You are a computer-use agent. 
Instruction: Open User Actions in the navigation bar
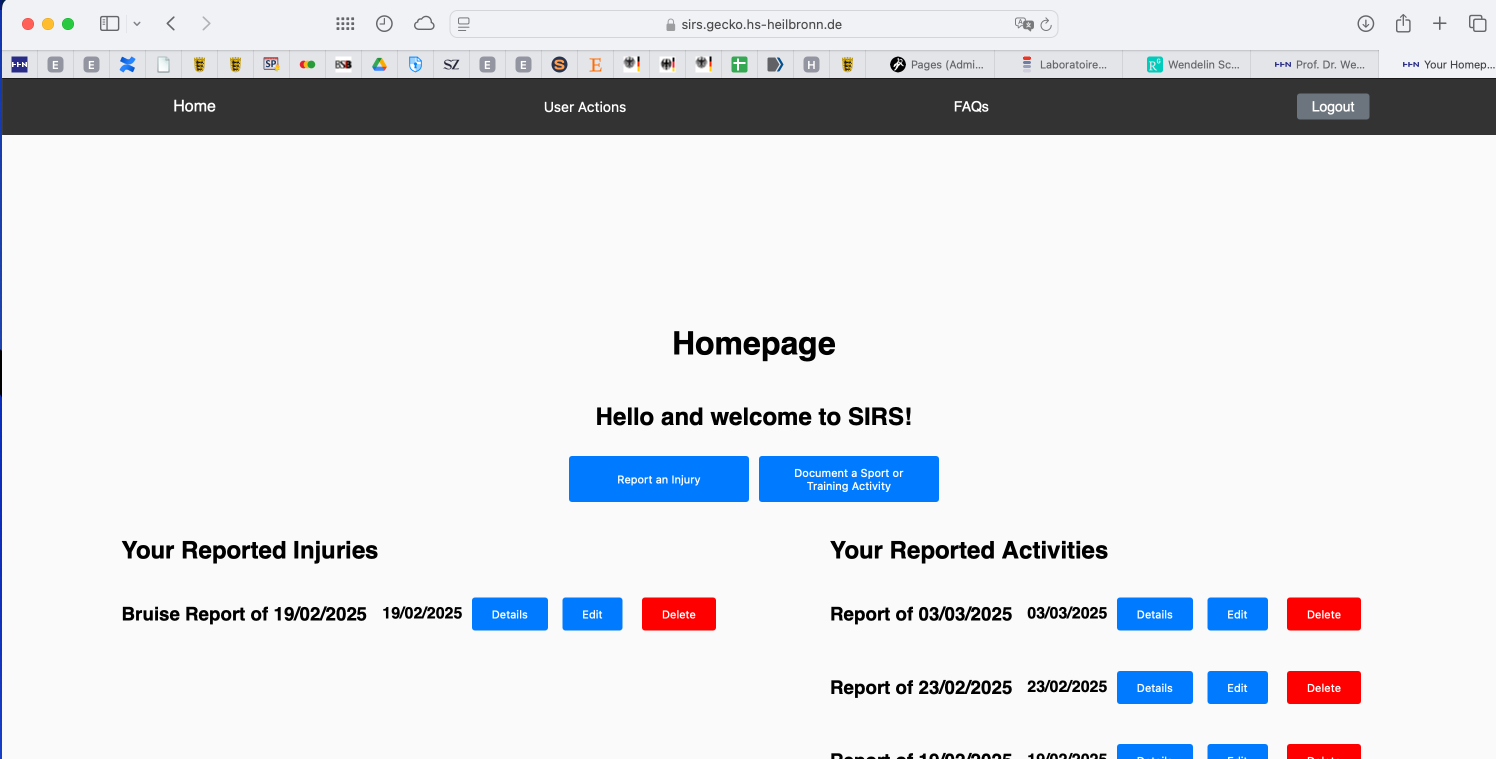pyautogui.click(x=585, y=107)
